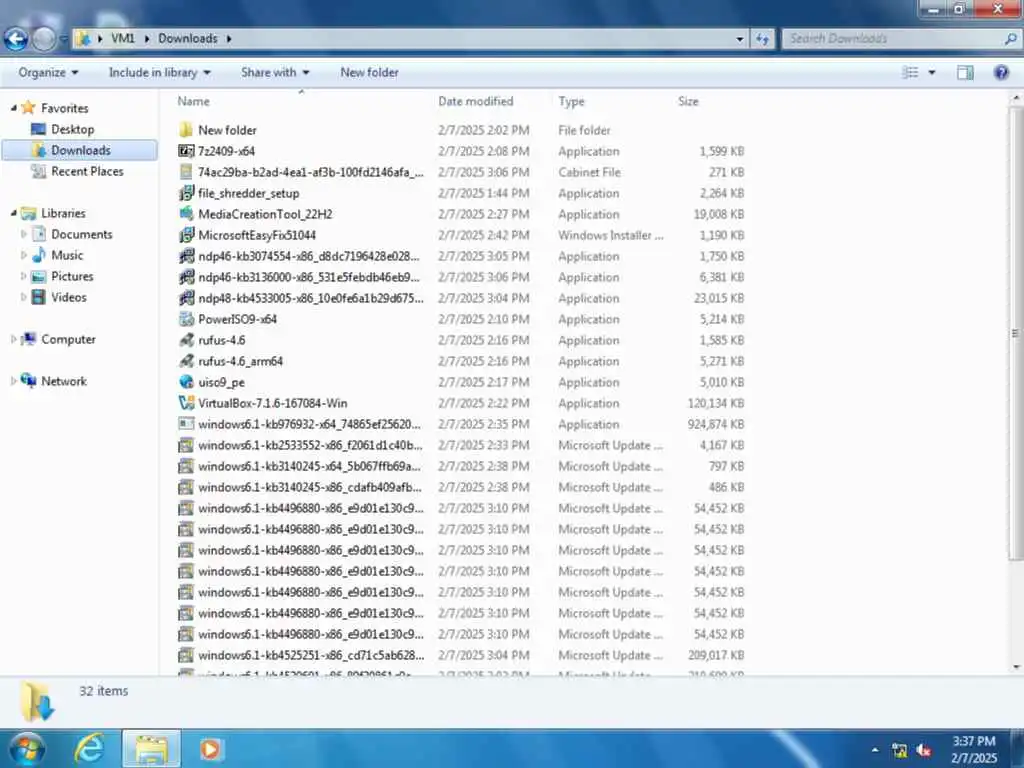
Task: Open the view options dropdown arrow
Action: tap(932, 72)
